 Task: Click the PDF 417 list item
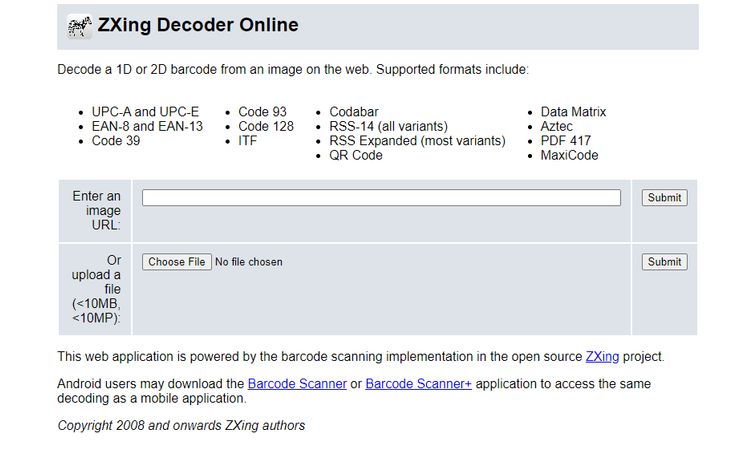coord(566,141)
